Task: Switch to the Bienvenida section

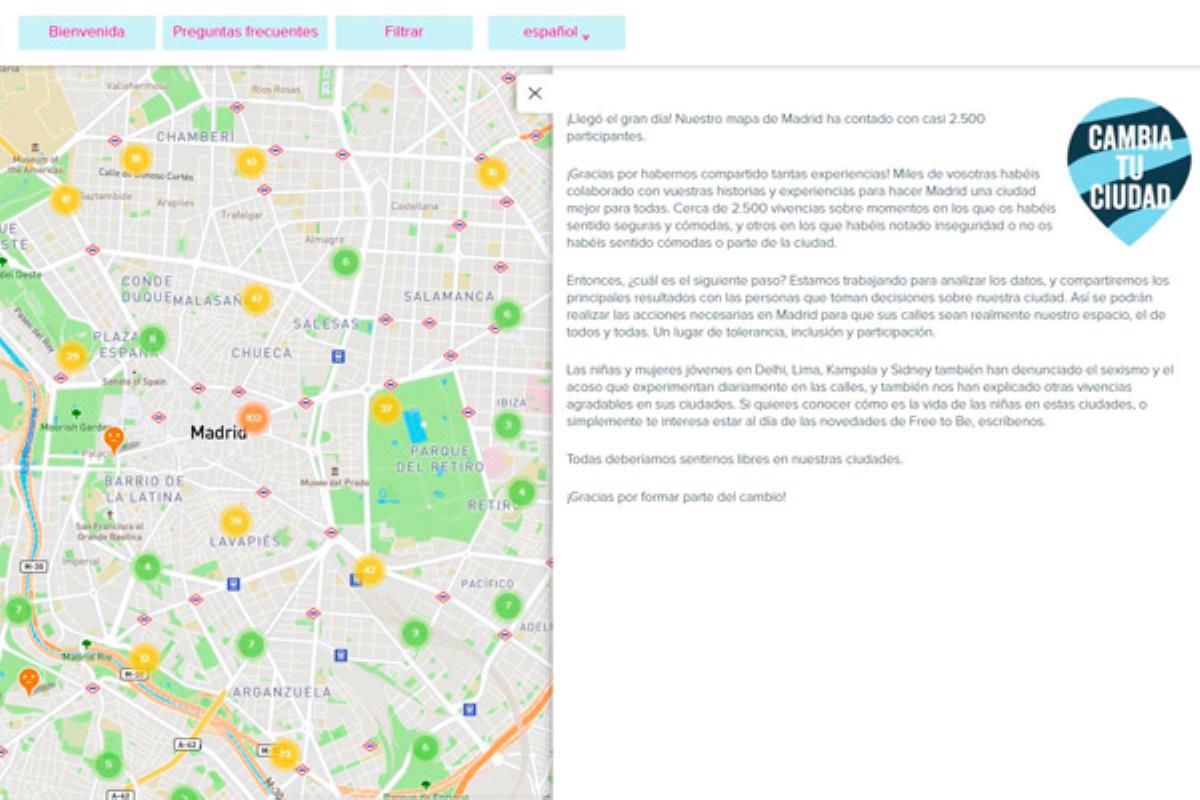Action: (x=86, y=31)
